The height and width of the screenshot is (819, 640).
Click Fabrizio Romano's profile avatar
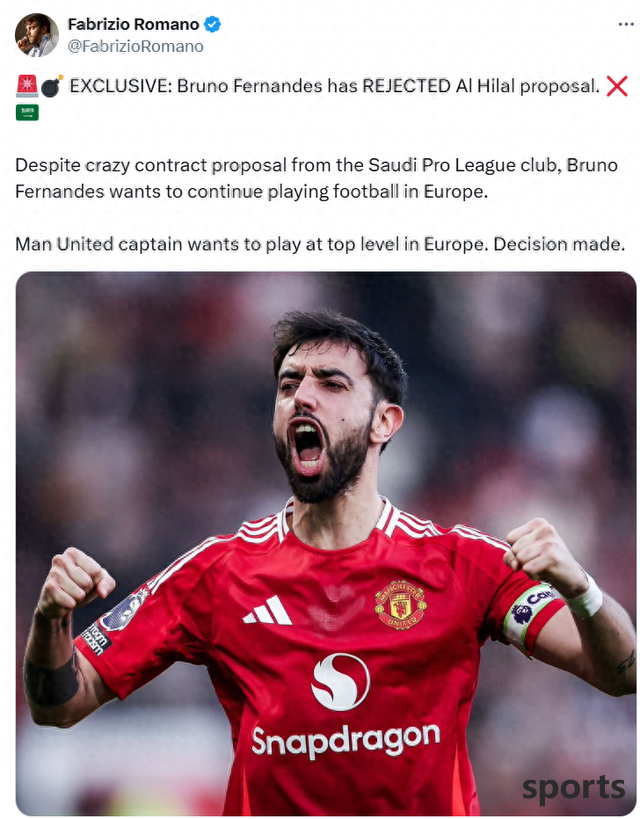(37, 35)
